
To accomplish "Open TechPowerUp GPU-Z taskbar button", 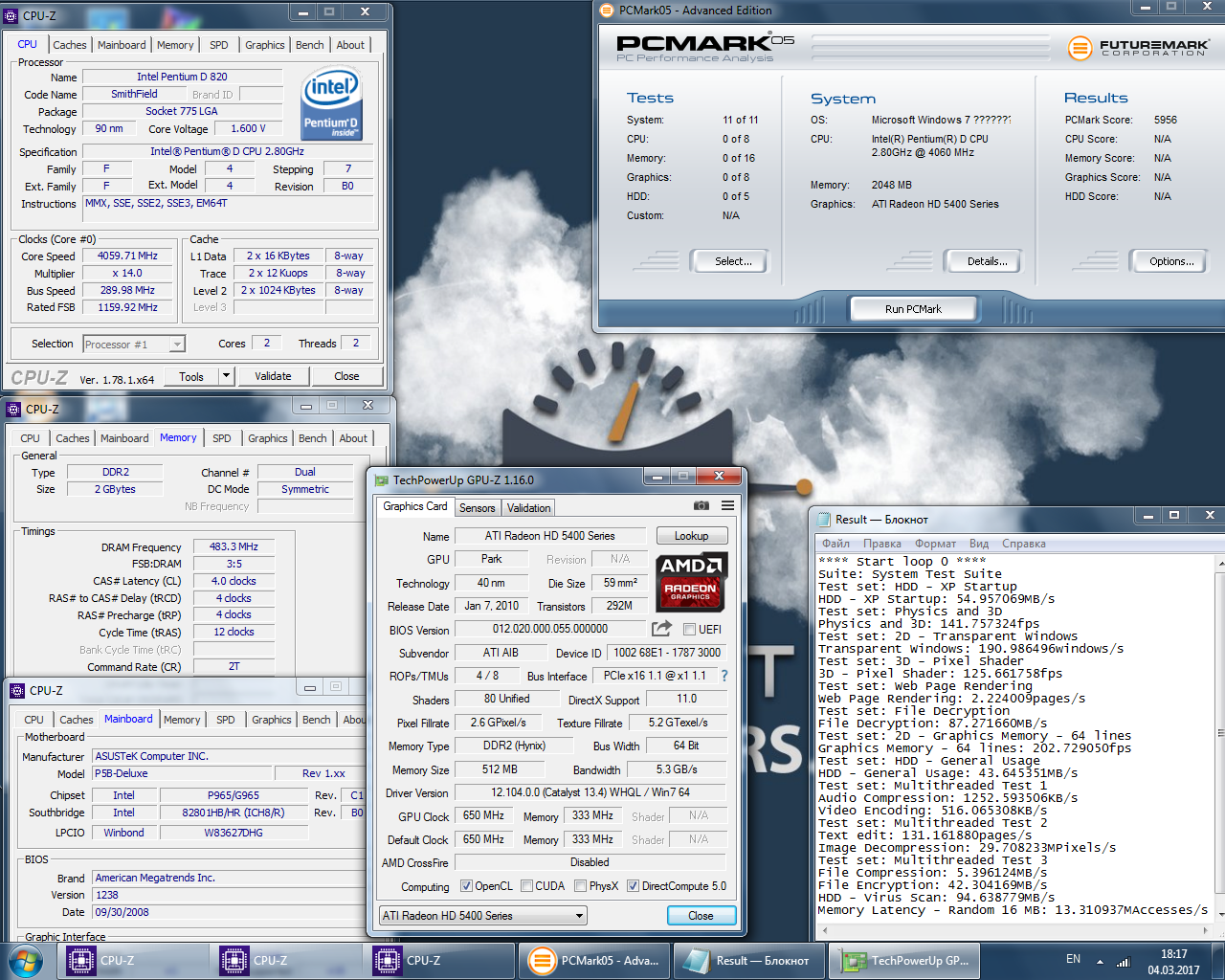I will pyautogui.click(x=903, y=961).
